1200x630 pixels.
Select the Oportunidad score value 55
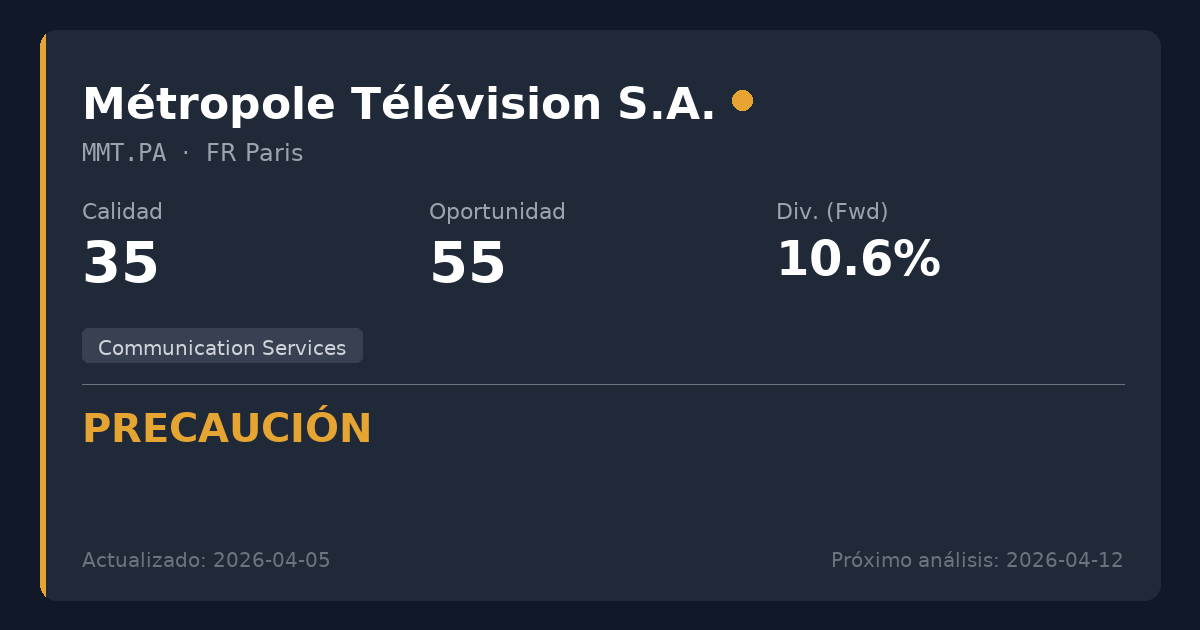pos(467,264)
